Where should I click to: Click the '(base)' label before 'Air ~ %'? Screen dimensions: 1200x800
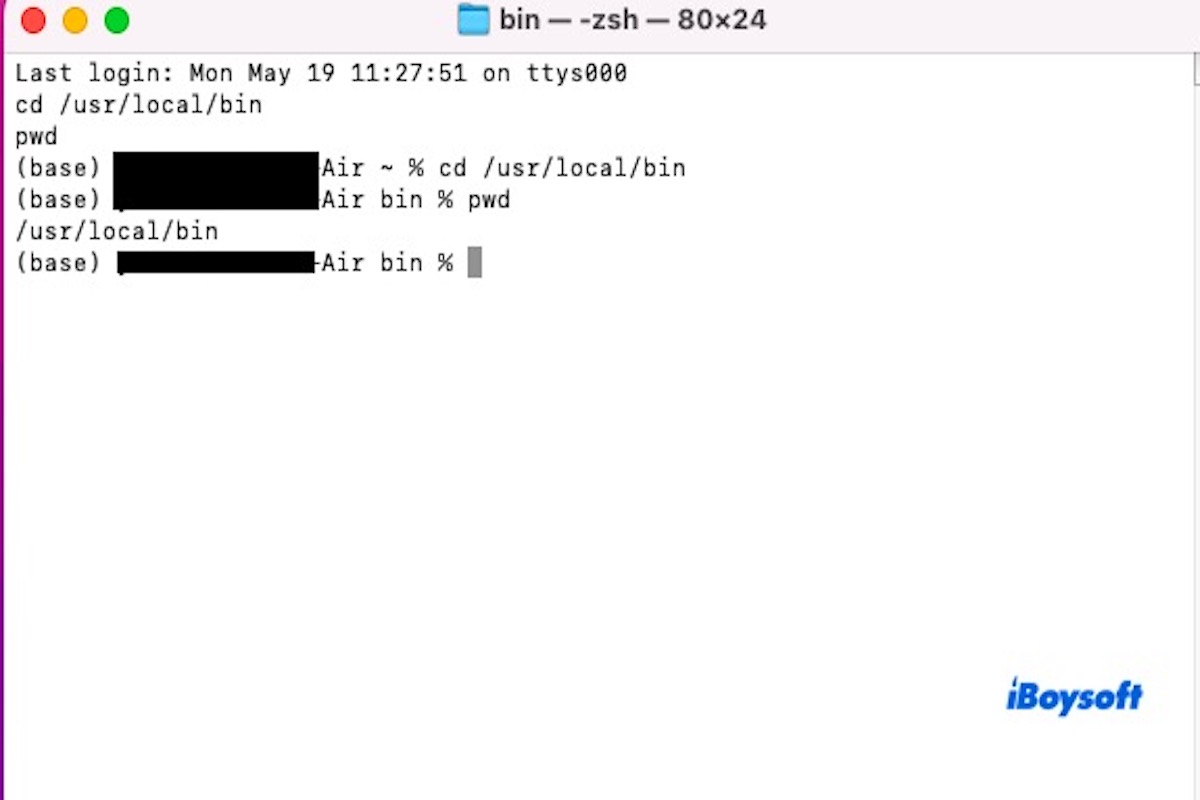pyautogui.click(x=58, y=168)
